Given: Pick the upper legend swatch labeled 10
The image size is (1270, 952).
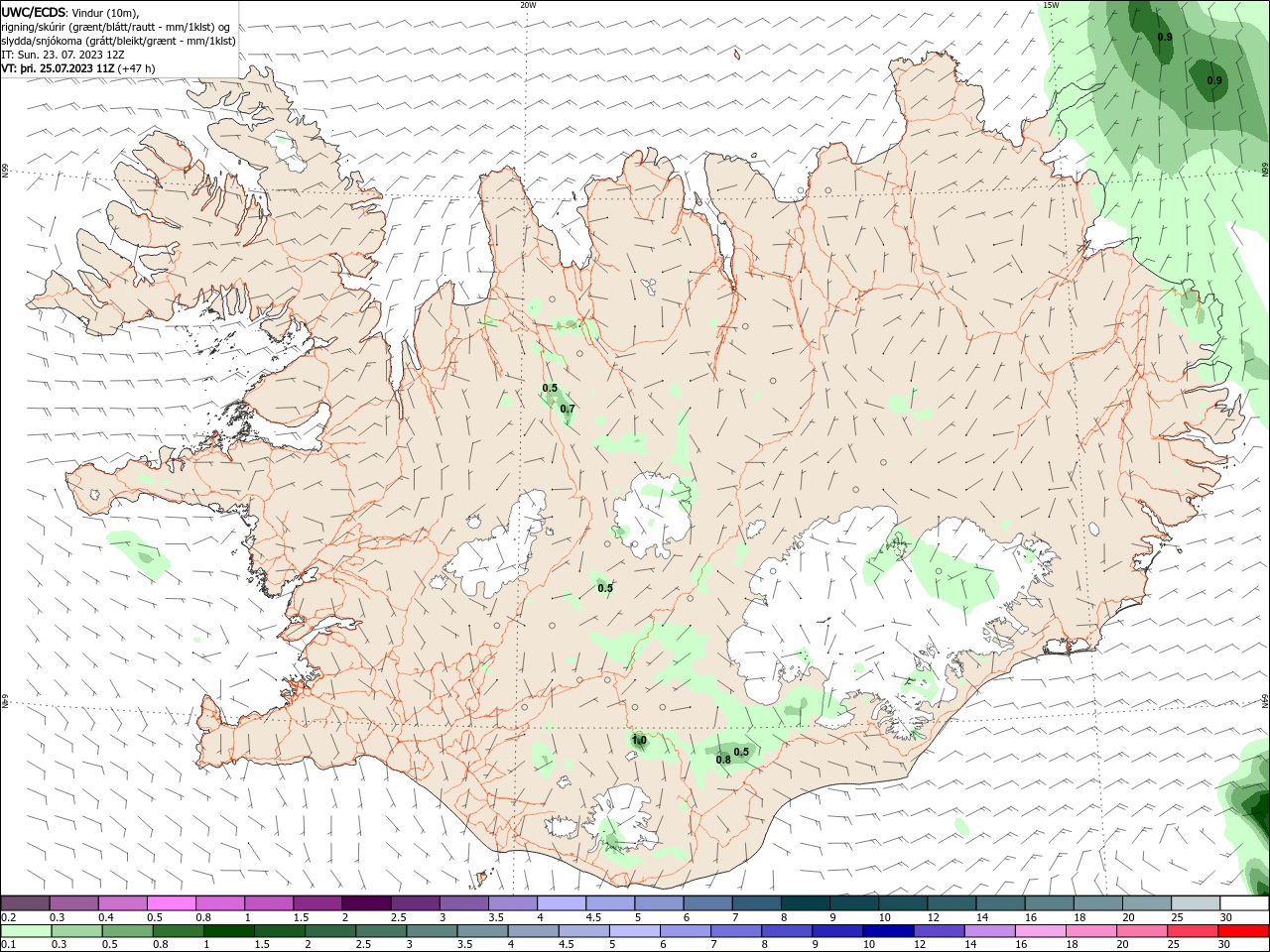Looking at the screenshot, I should point(904,902).
